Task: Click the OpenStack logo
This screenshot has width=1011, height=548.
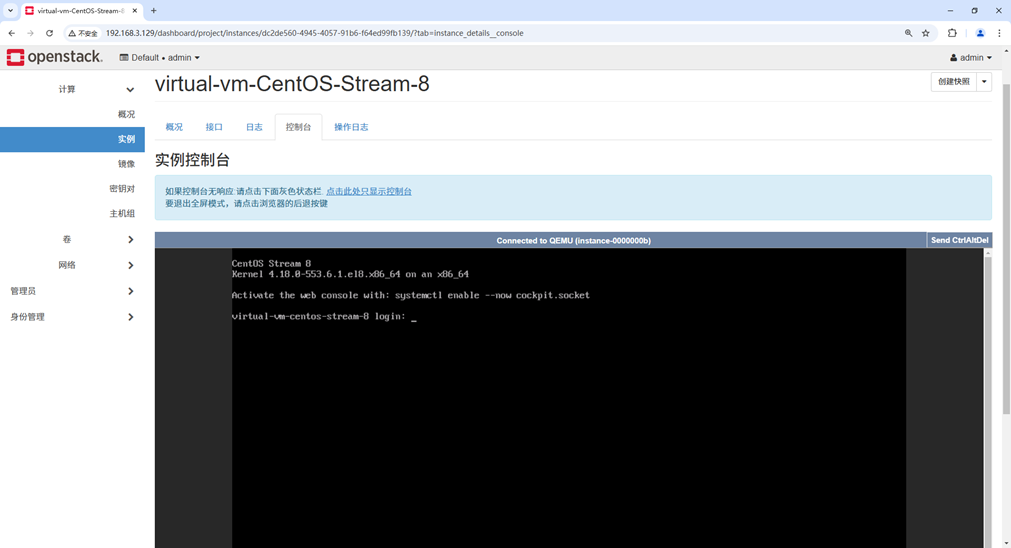Action: coord(54,57)
